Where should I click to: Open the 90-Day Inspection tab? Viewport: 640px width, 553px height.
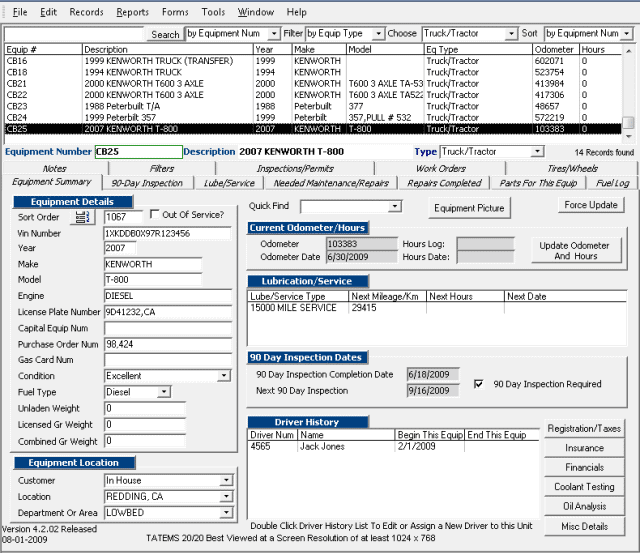point(147,183)
